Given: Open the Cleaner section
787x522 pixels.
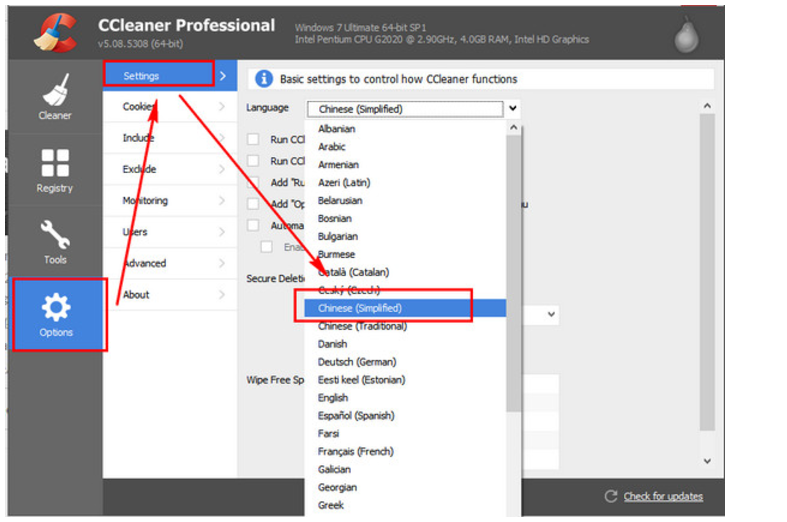Looking at the screenshot, I should click(55, 97).
